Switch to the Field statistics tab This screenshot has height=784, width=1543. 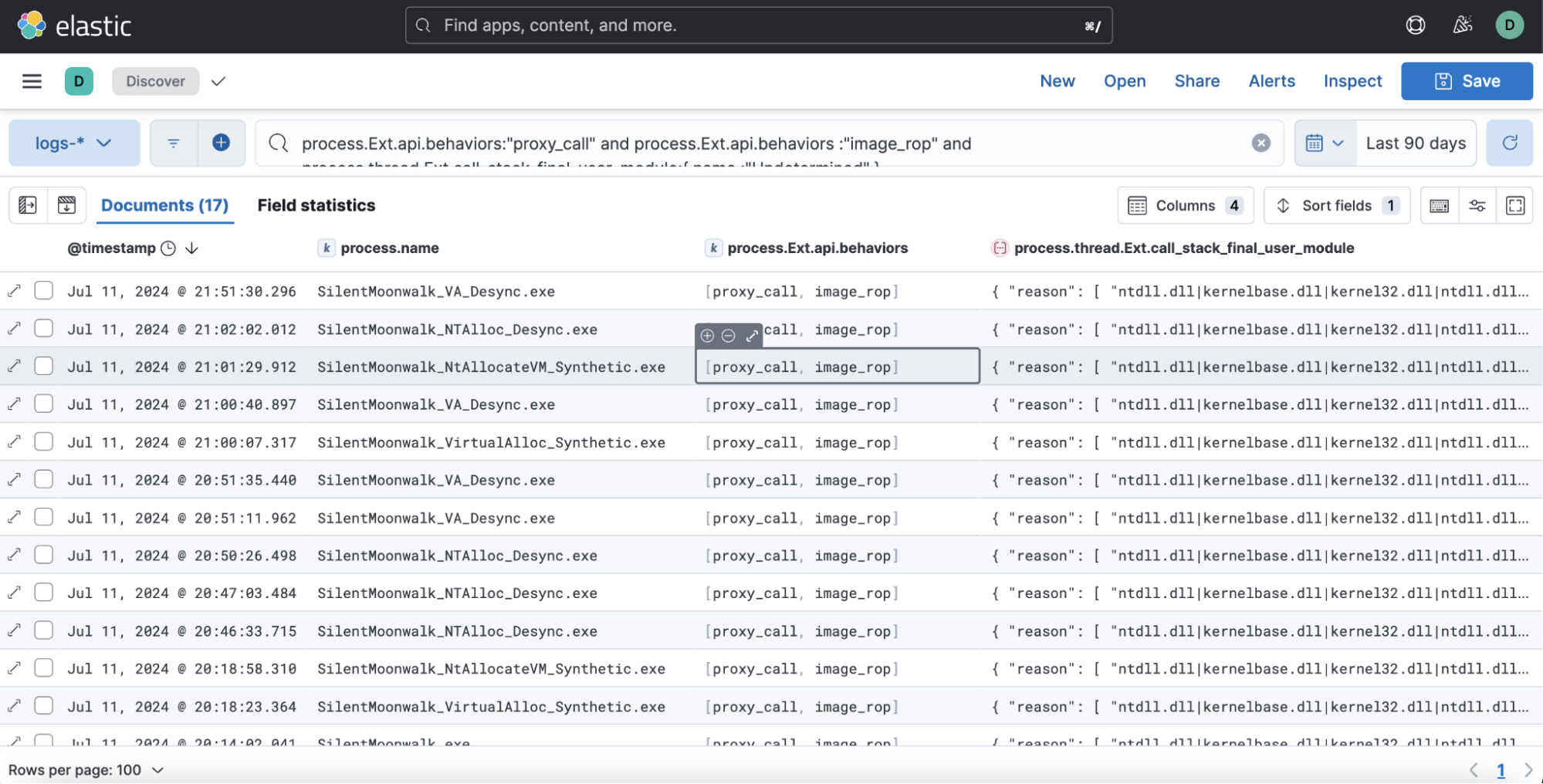316,205
